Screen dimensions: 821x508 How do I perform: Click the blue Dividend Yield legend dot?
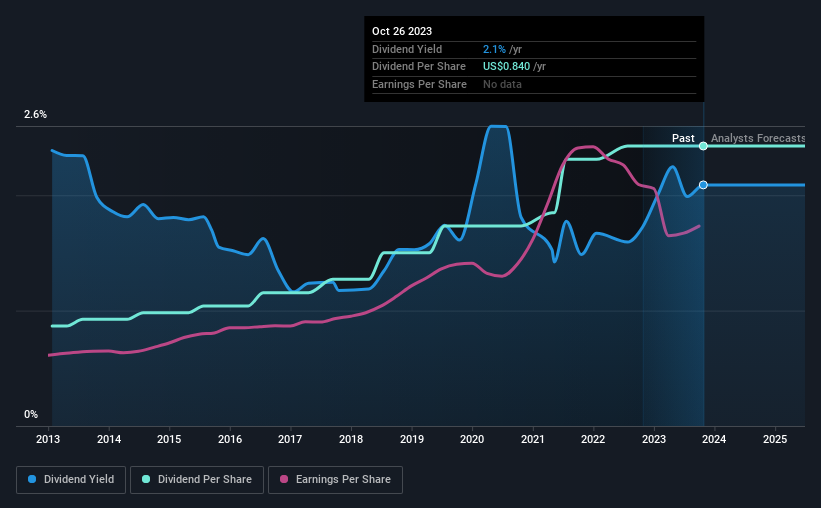pos(32,479)
